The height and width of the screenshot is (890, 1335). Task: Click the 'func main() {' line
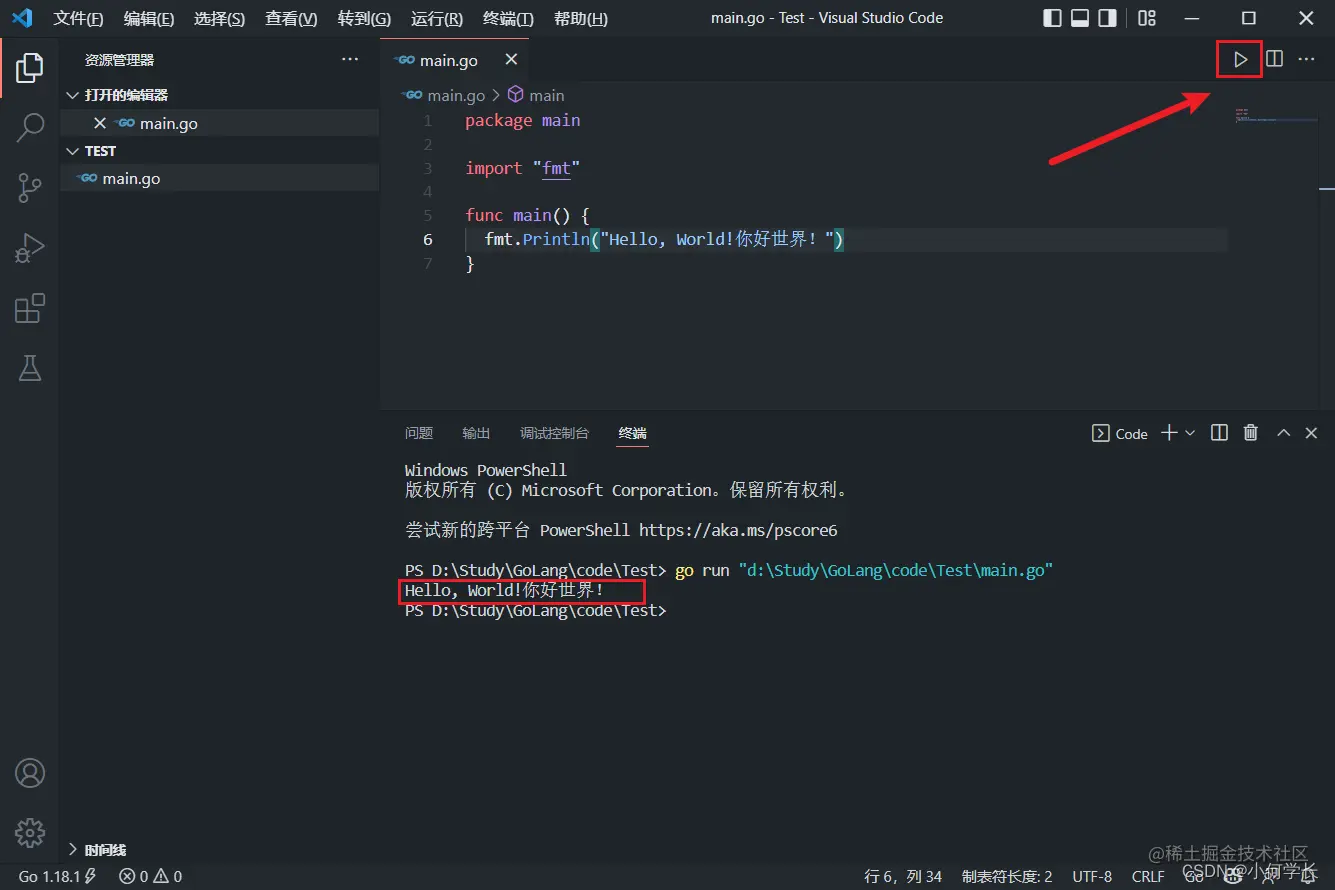528,215
